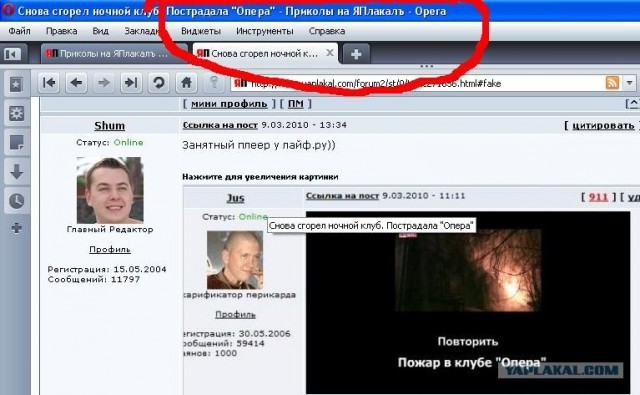Open the Widgets gear panel icon
The width and height of the screenshot is (640, 395).
pos(16,113)
